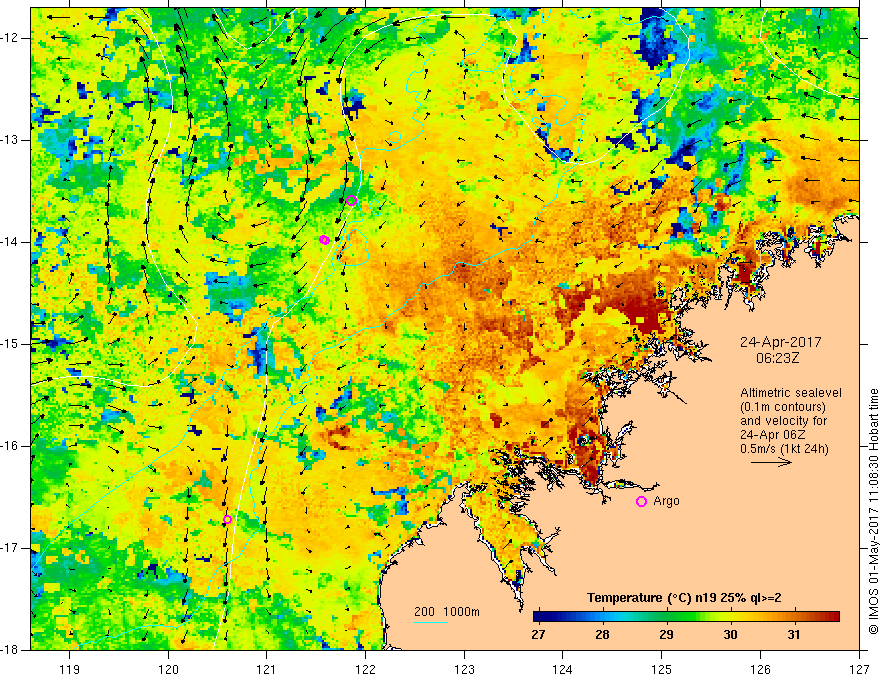Screen dimensions: 880x680
Task: Click the latitude axis label '-15'
Action: 10,344
